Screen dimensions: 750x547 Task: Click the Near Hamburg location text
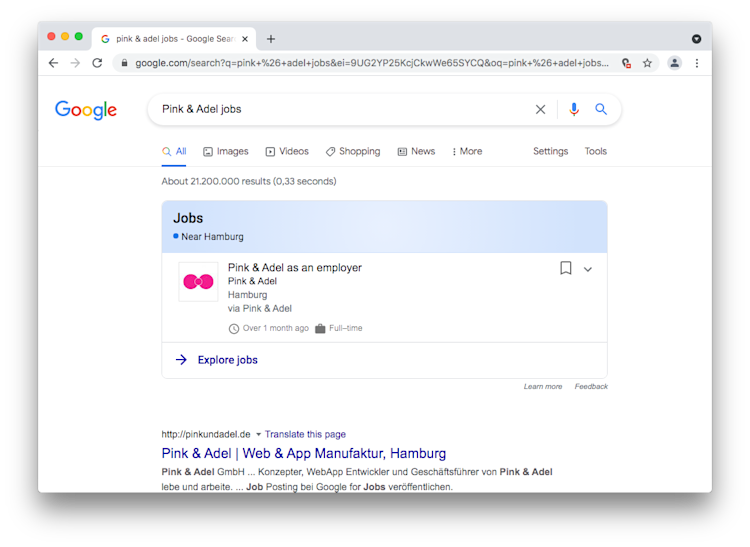click(212, 237)
